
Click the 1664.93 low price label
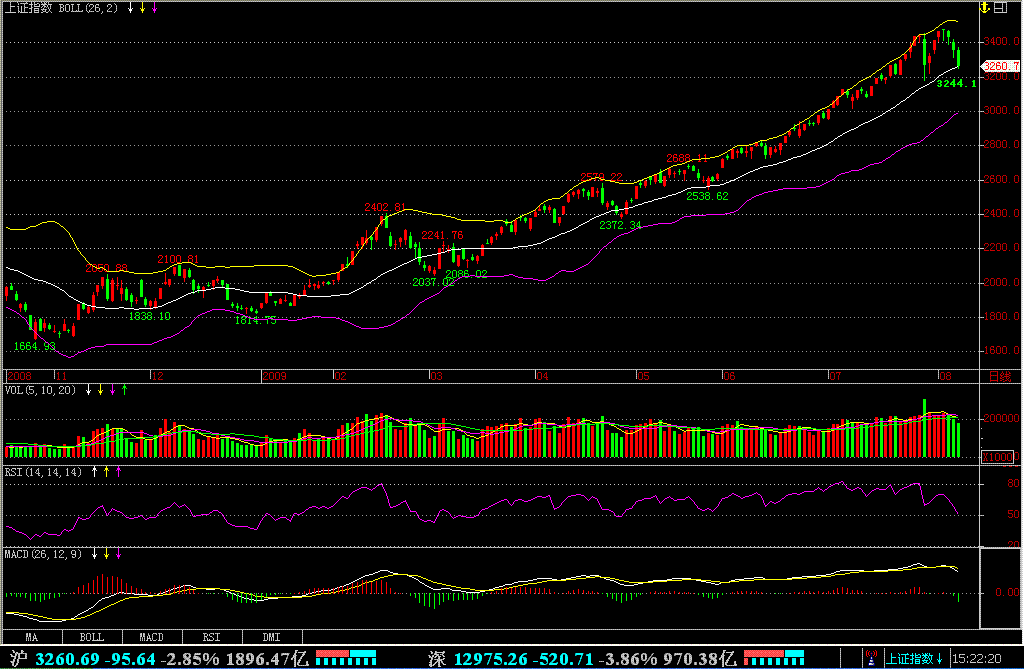click(x=35, y=346)
